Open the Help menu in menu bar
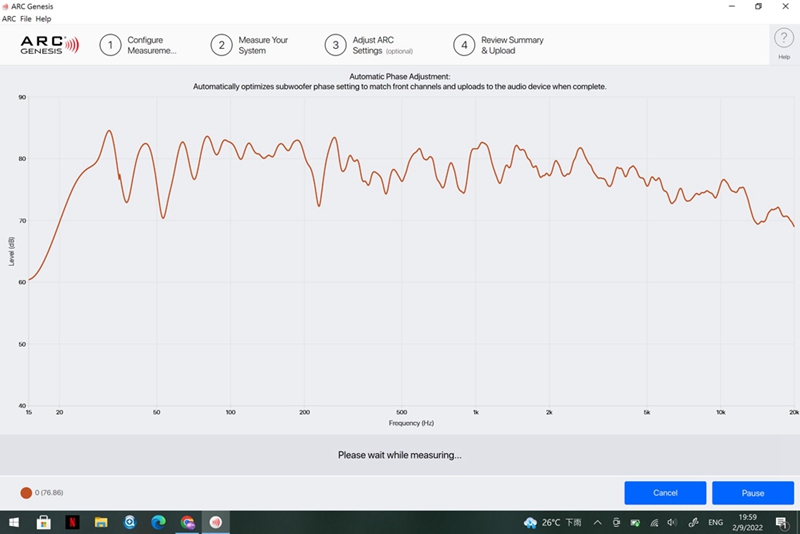 pos(44,18)
